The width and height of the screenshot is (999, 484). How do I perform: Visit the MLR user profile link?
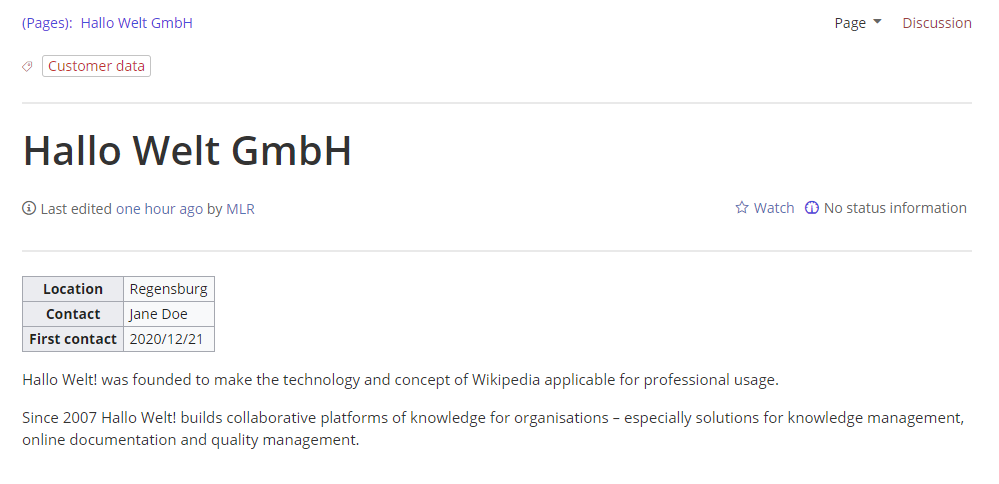pyautogui.click(x=240, y=209)
